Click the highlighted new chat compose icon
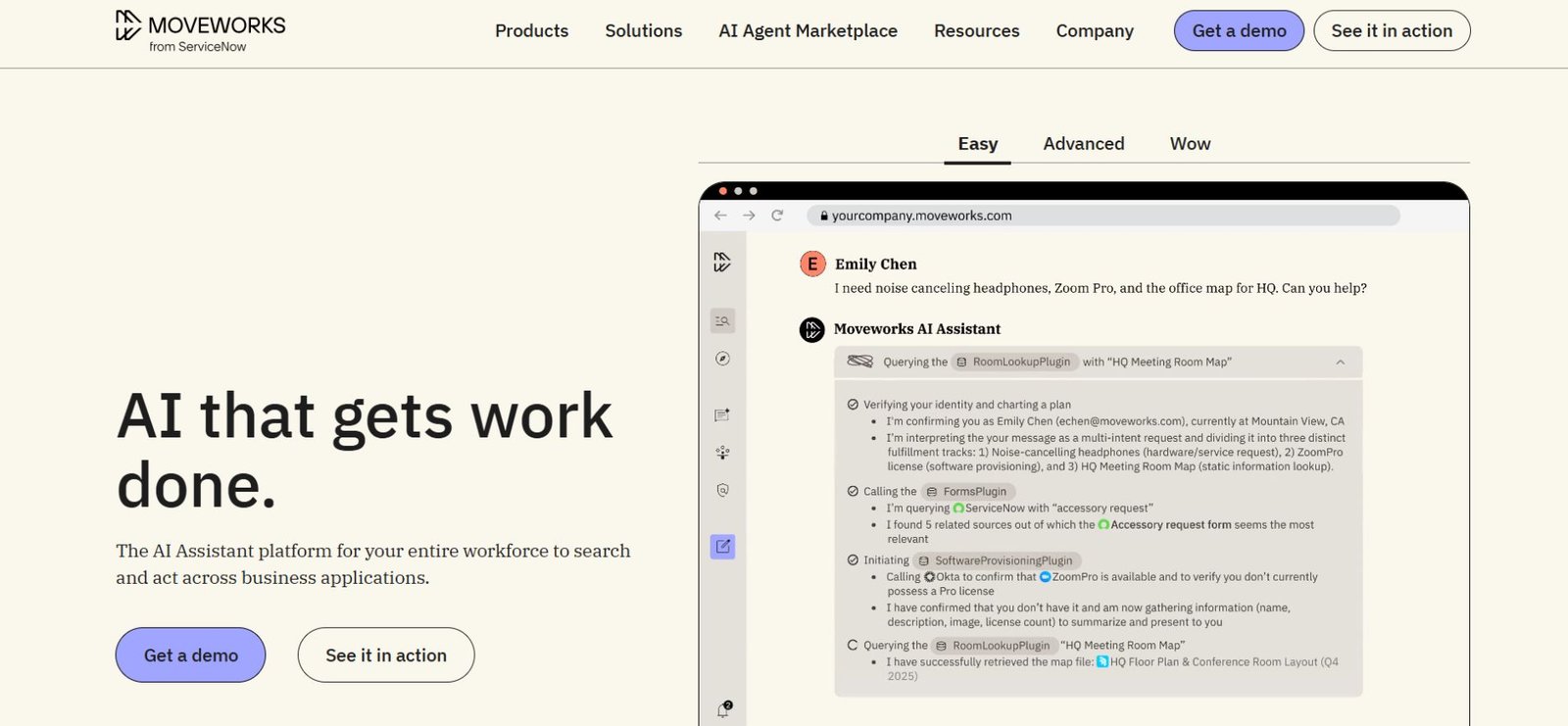The image size is (1568, 726). coord(722,547)
